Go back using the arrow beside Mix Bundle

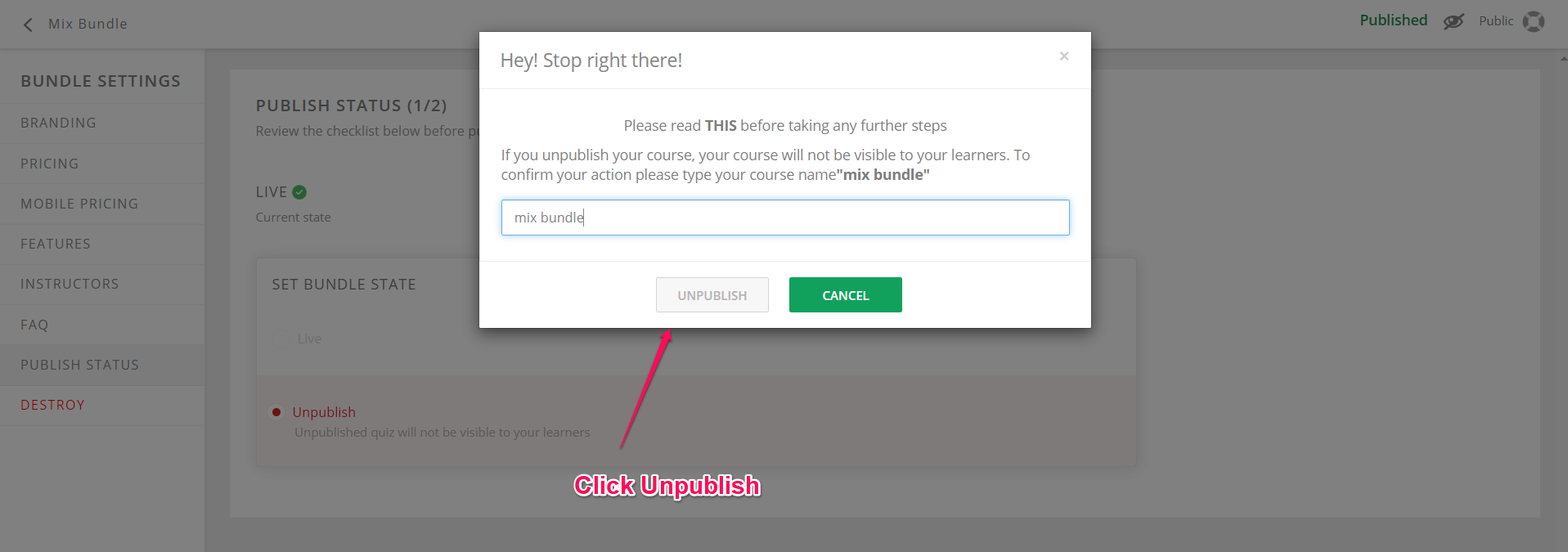click(x=28, y=25)
